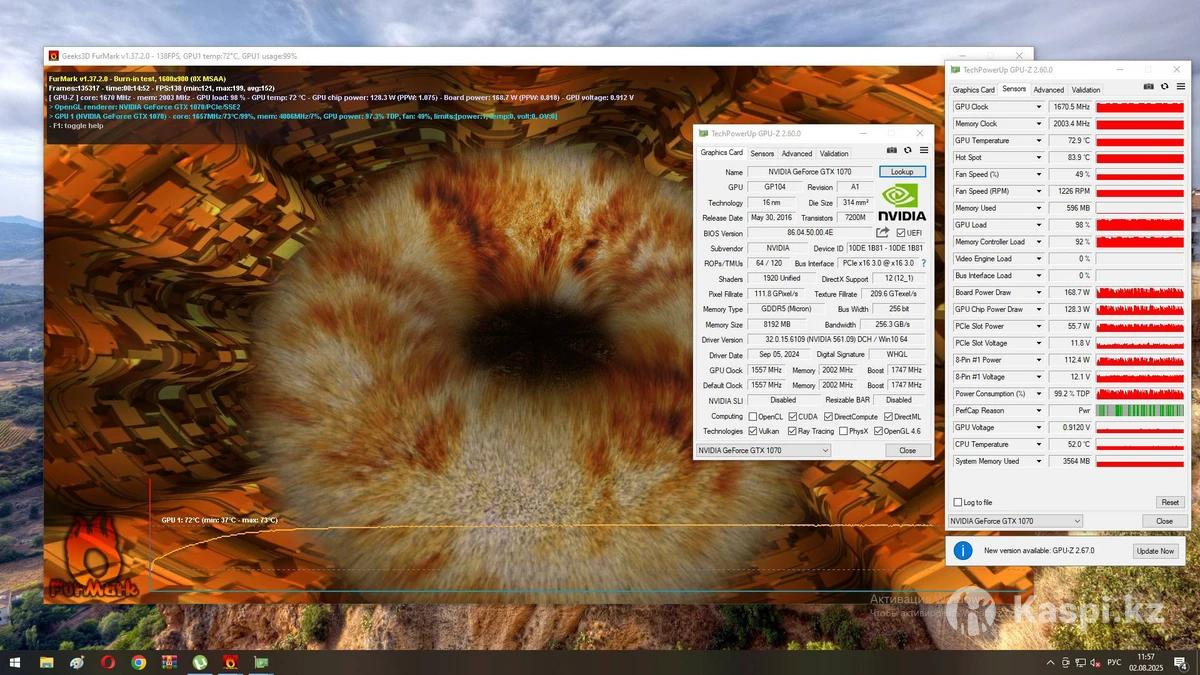Open the green uTorrent taskbar icon
The image size is (1200, 675).
click(200, 662)
